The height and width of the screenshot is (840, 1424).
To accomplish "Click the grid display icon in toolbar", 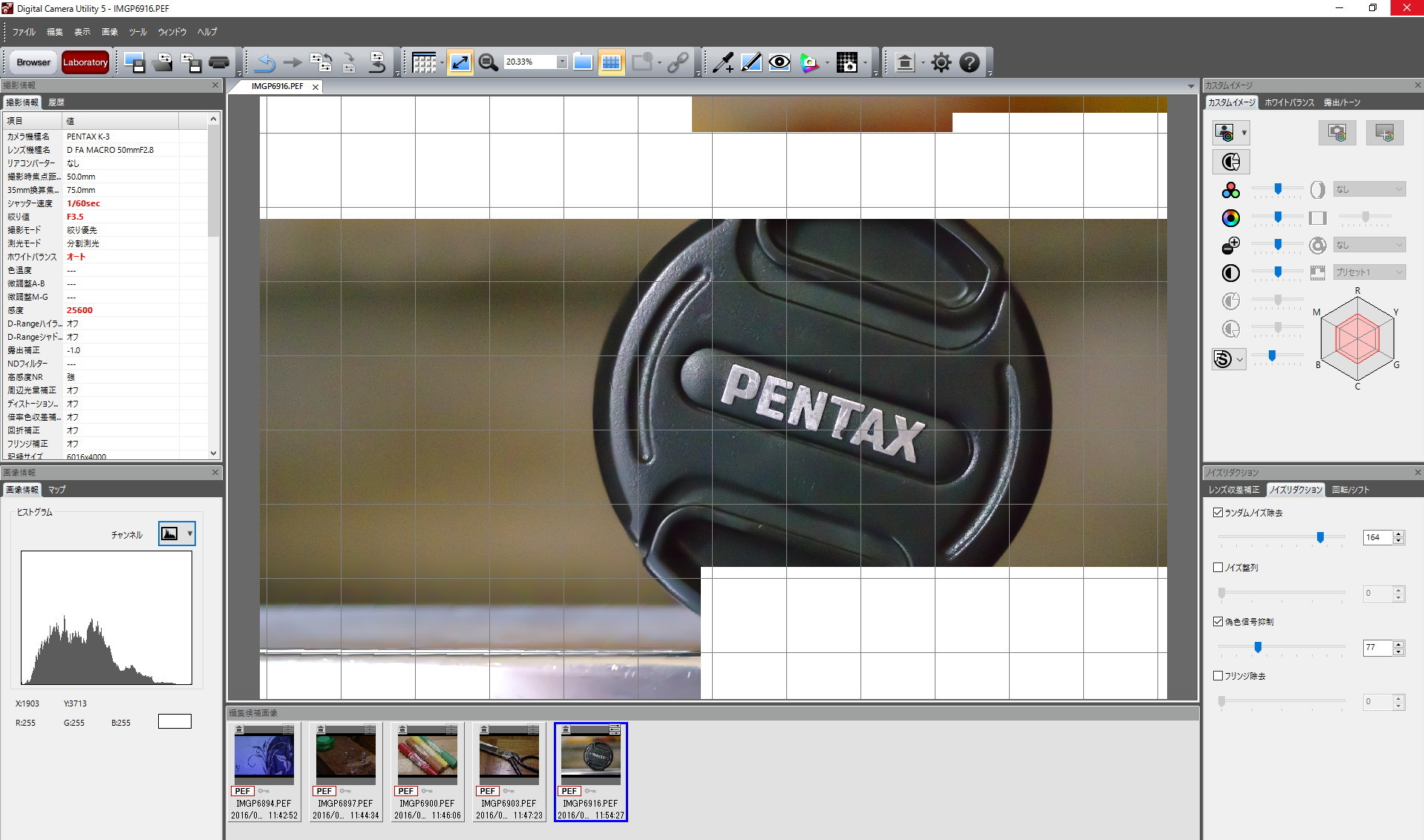I will pos(424,63).
